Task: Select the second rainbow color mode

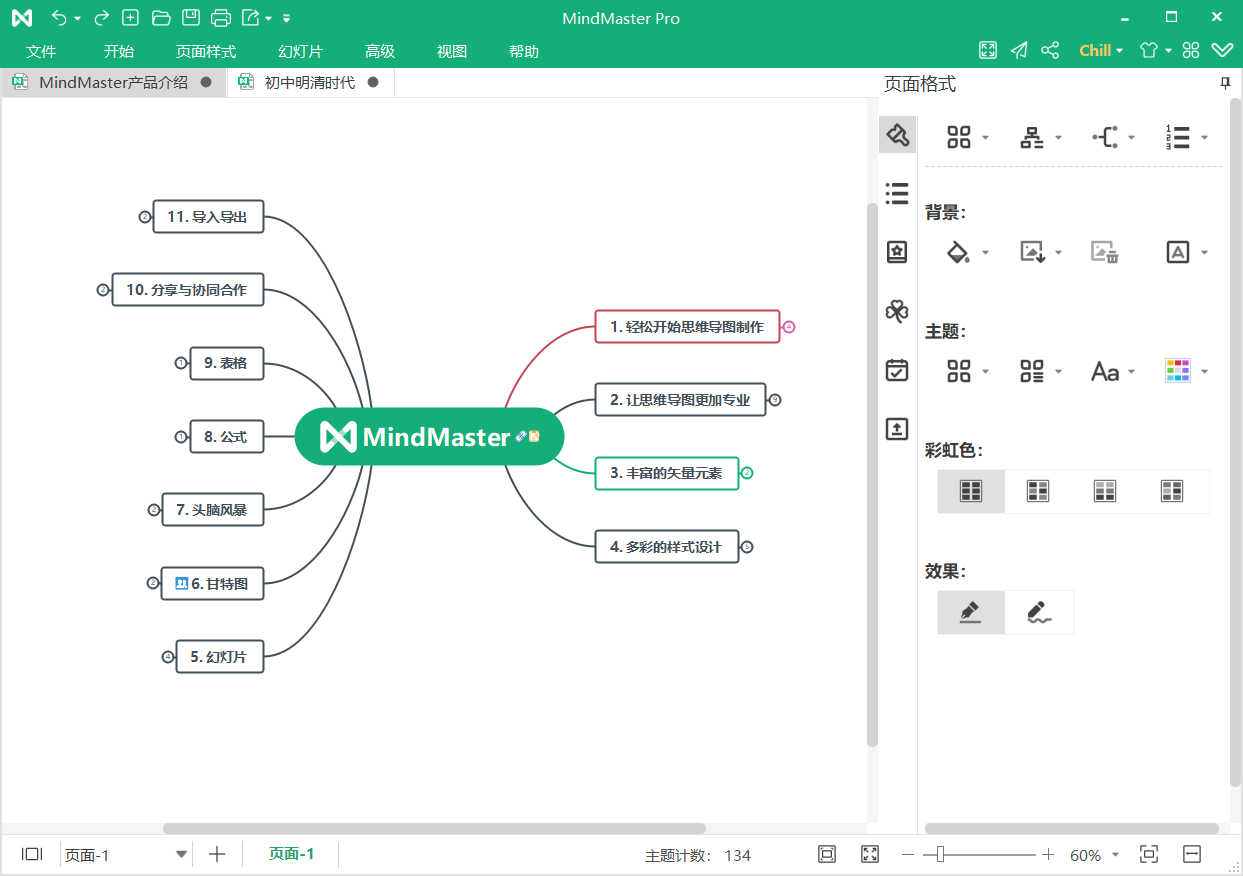Action: (x=1038, y=491)
